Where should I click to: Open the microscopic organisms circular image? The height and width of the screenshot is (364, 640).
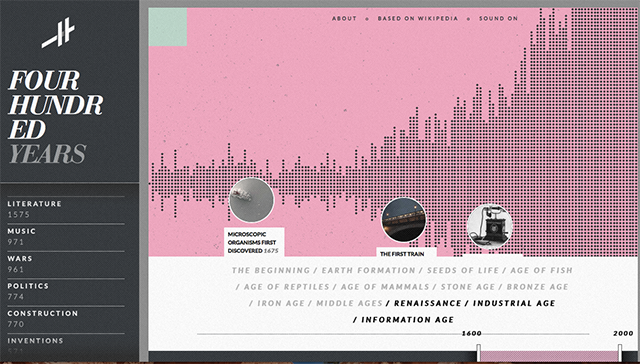[251, 200]
